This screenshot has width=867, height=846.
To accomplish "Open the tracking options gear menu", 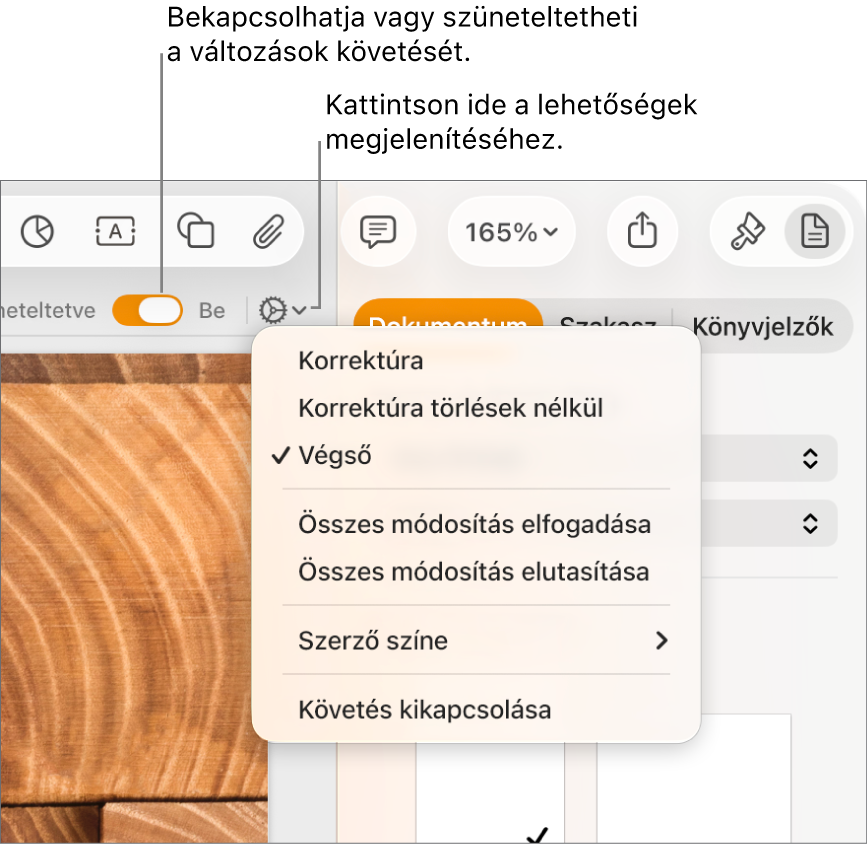I will (x=282, y=310).
